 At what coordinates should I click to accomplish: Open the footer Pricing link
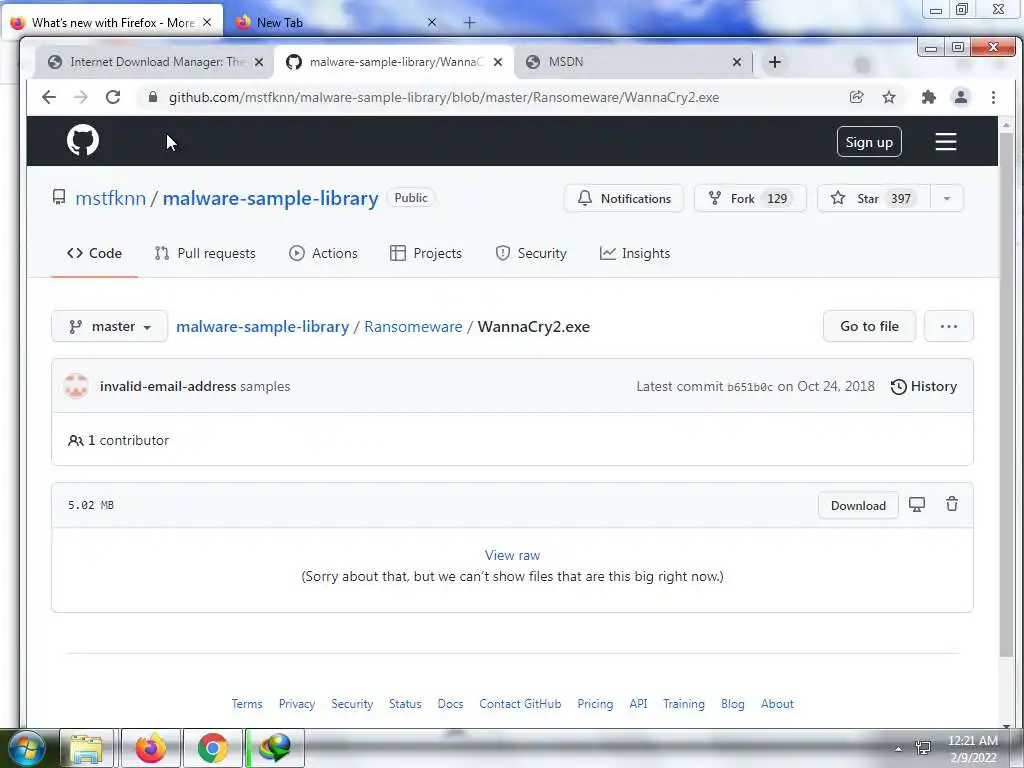click(x=595, y=704)
